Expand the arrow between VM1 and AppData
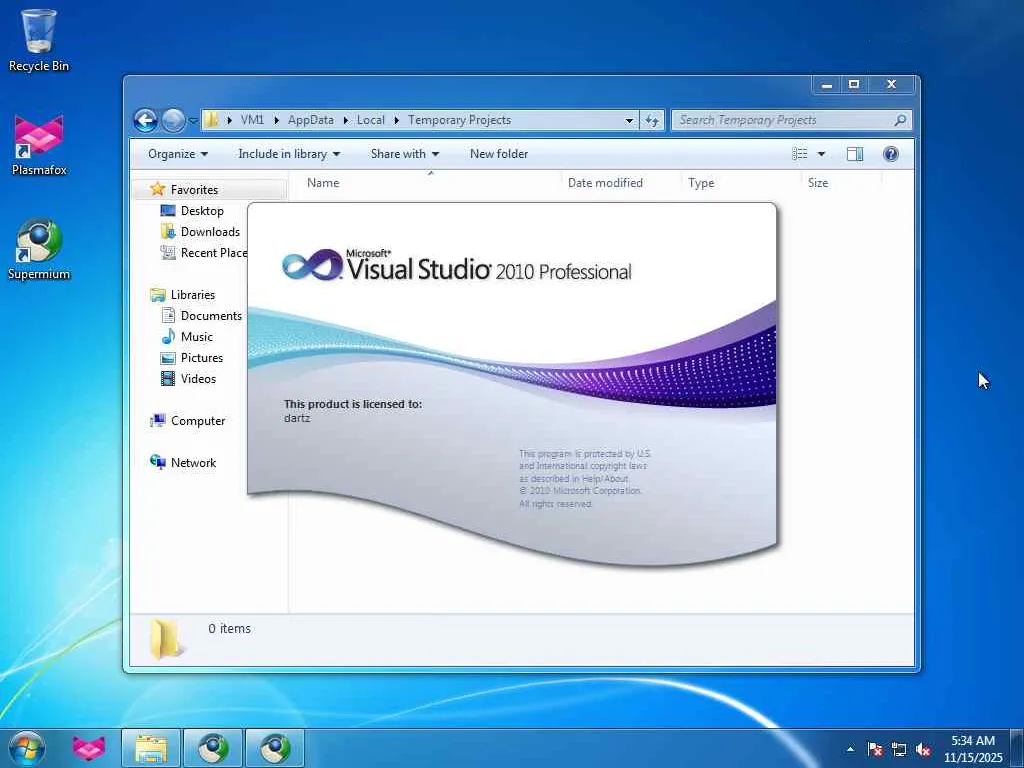This screenshot has width=1024, height=768. pyautogui.click(x=276, y=120)
